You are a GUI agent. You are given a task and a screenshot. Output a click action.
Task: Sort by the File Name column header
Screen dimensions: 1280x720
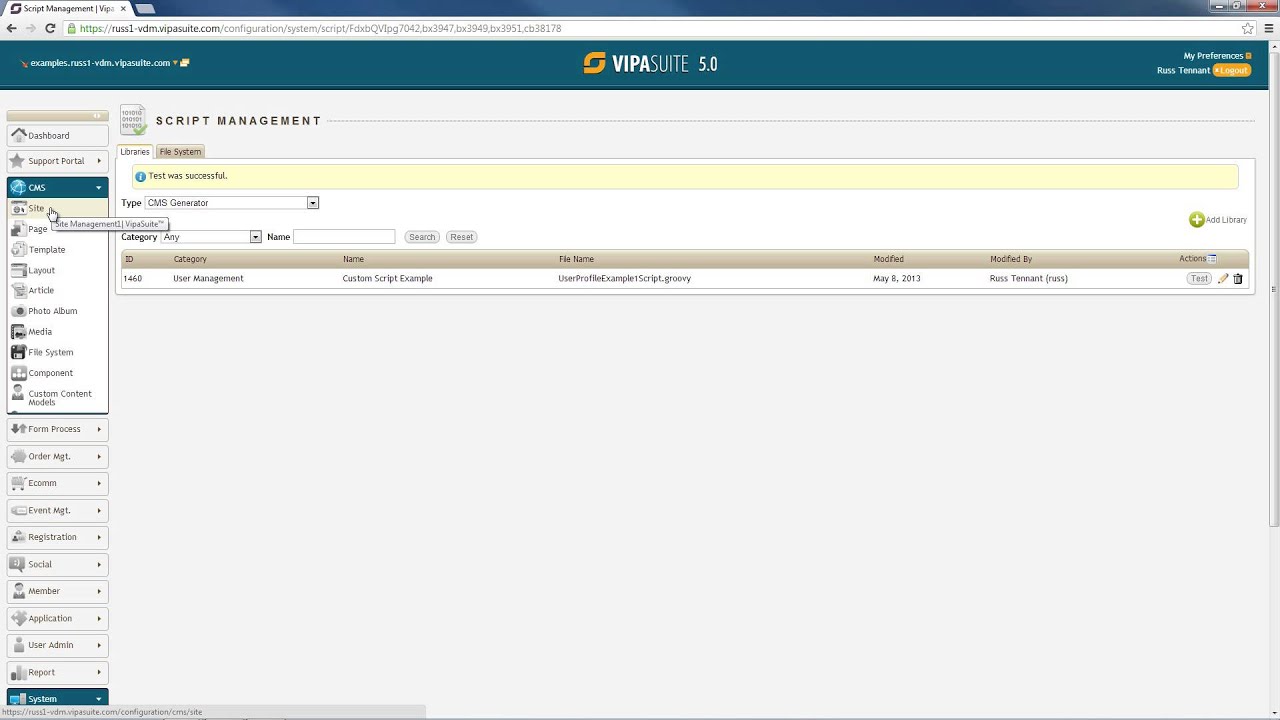576,259
